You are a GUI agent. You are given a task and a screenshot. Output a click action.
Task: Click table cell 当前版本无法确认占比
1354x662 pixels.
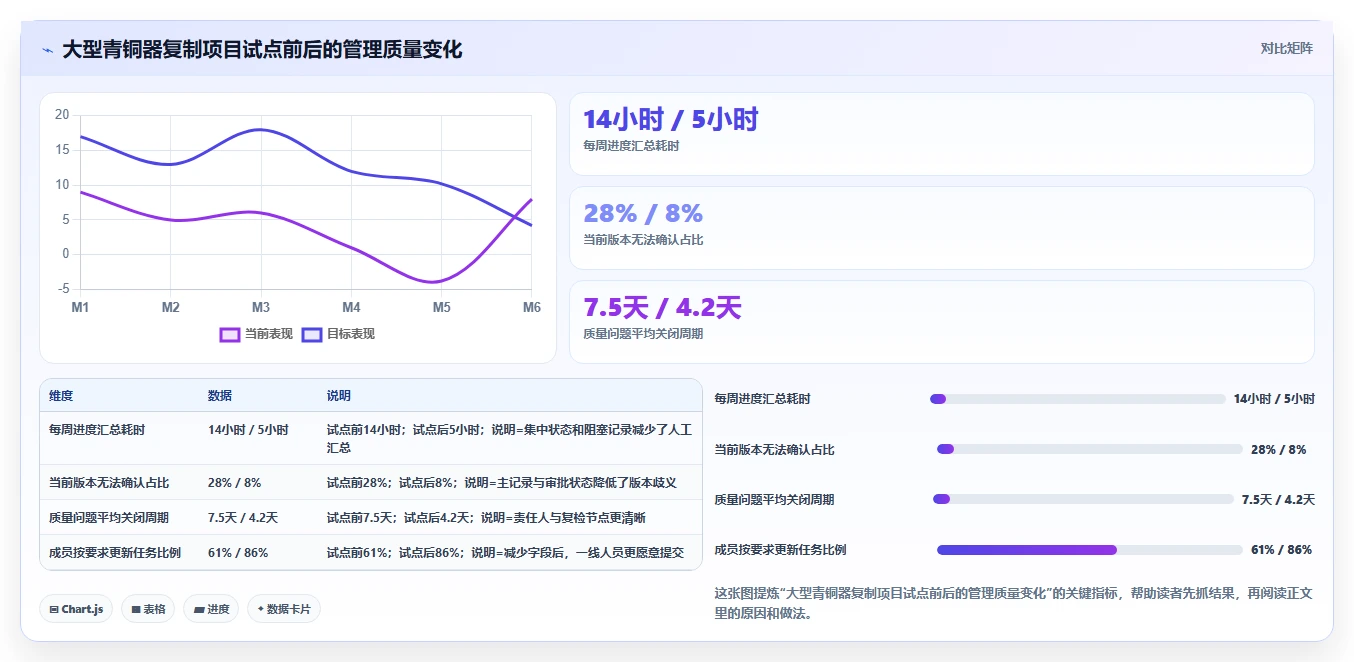point(109,483)
